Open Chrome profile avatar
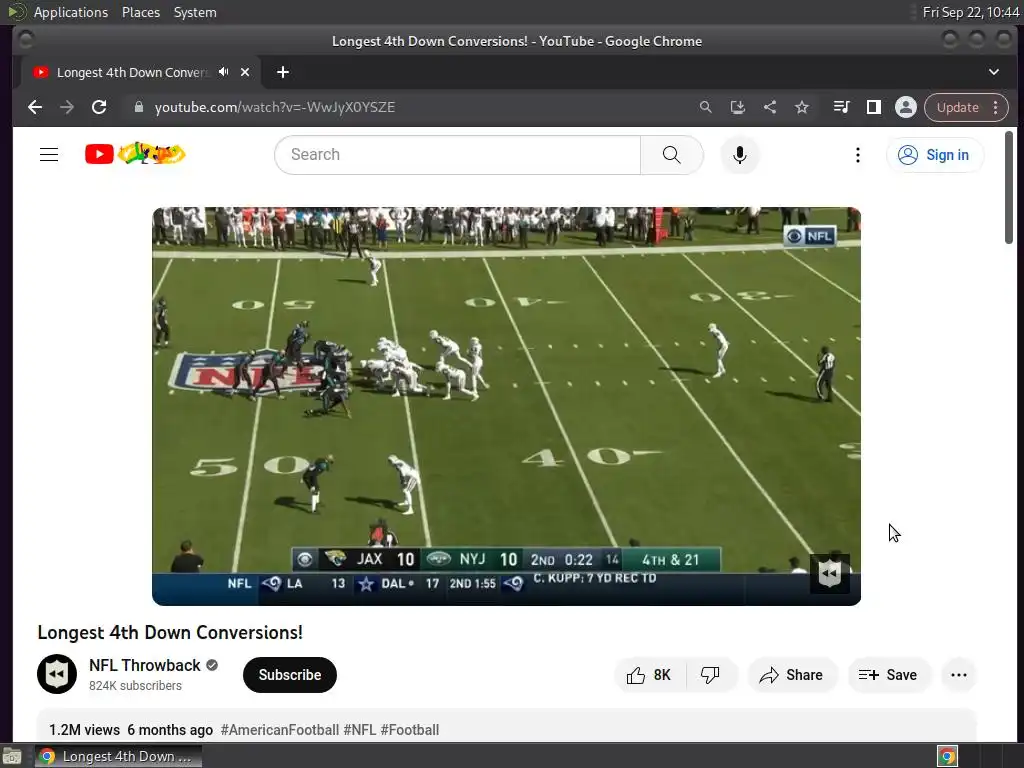This screenshot has height=768, width=1024. pyautogui.click(x=906, y=107)
